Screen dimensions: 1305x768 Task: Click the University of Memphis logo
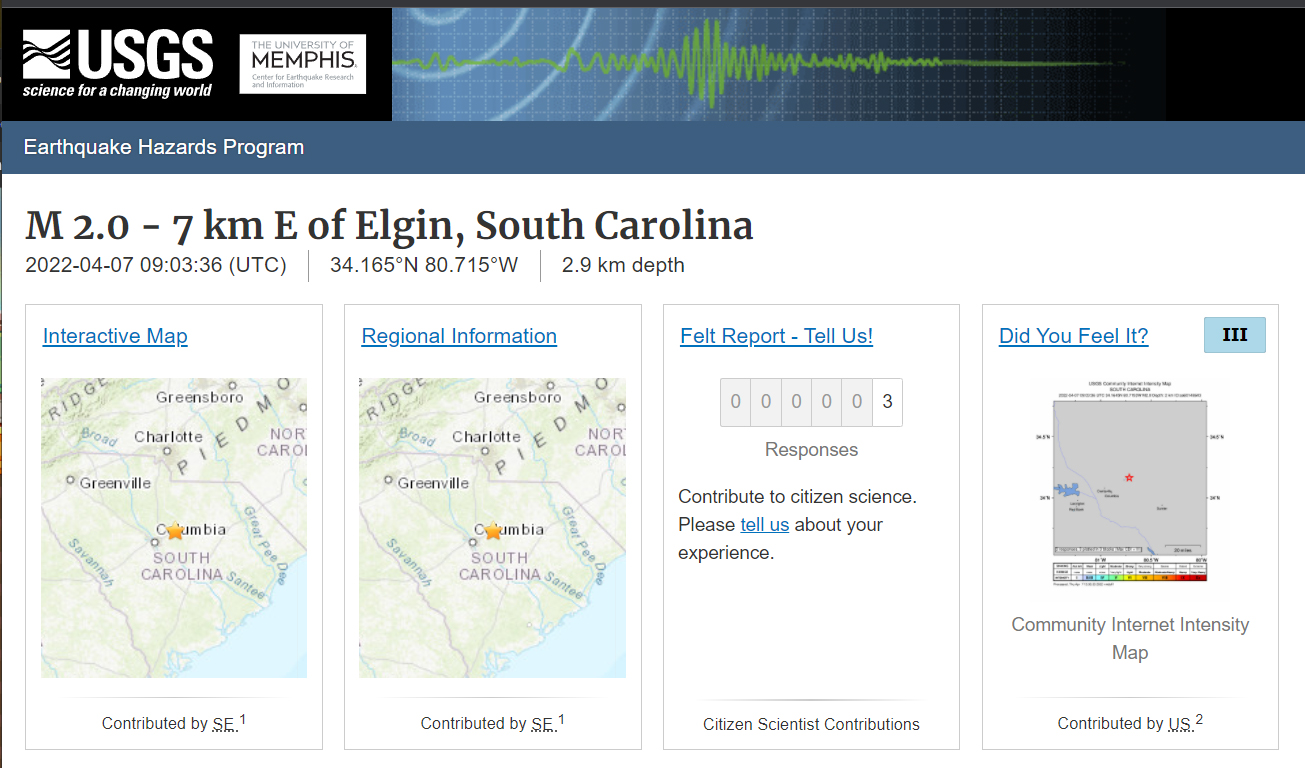(303, 64)
